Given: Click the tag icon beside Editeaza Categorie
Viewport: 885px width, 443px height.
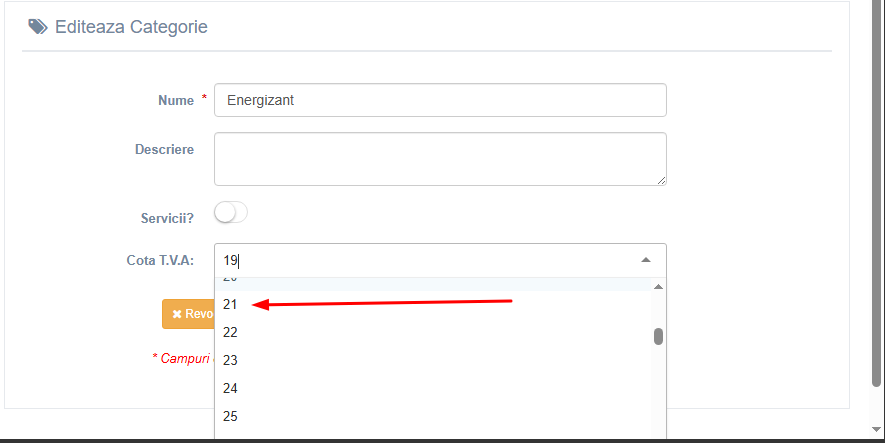Looking at the screenshot, I should click(x=38, y=27).
